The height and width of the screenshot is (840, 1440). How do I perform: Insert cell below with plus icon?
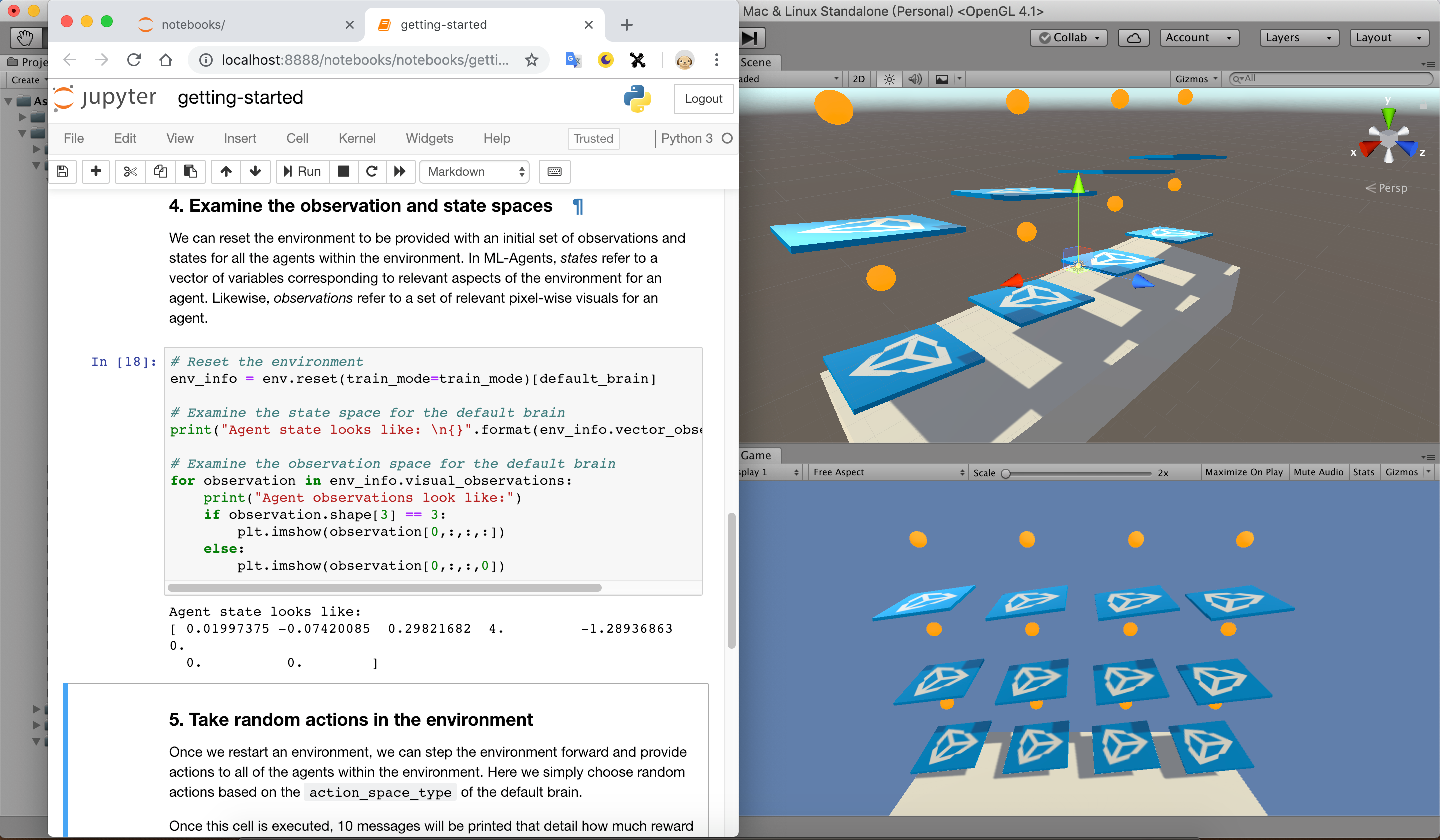pos(96,171)
